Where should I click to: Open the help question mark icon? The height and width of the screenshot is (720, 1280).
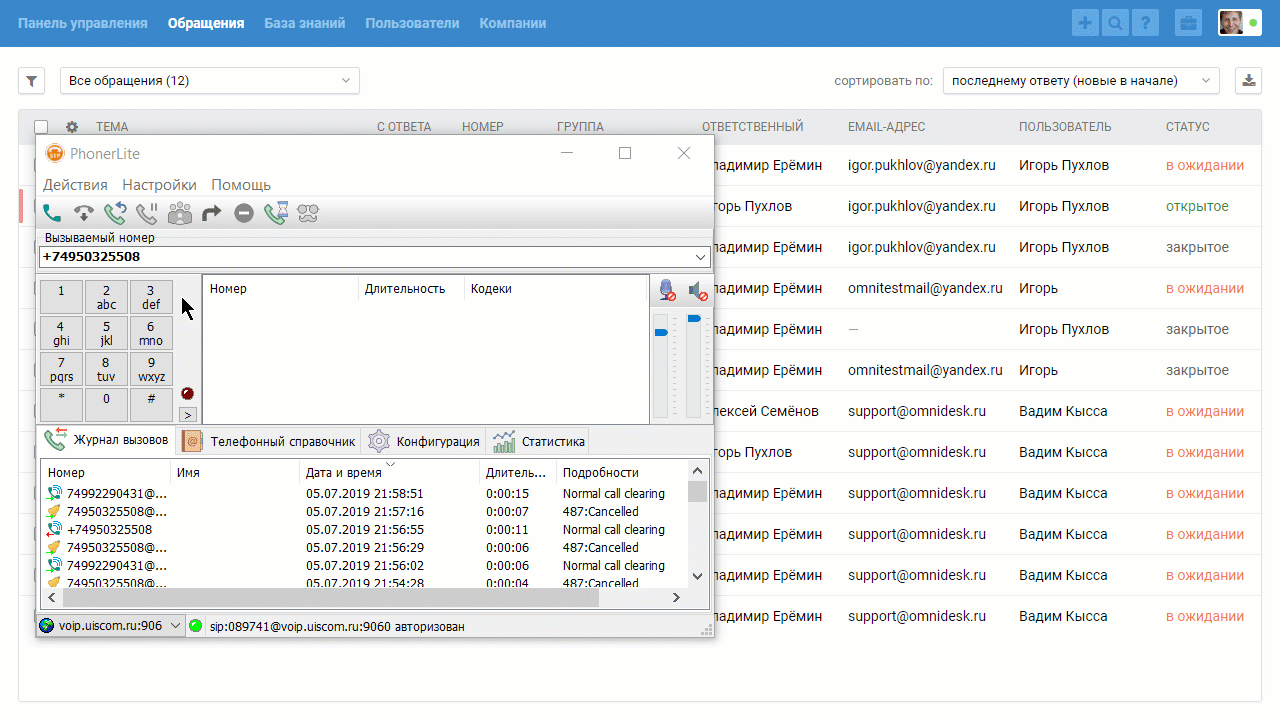point(1145,23)
